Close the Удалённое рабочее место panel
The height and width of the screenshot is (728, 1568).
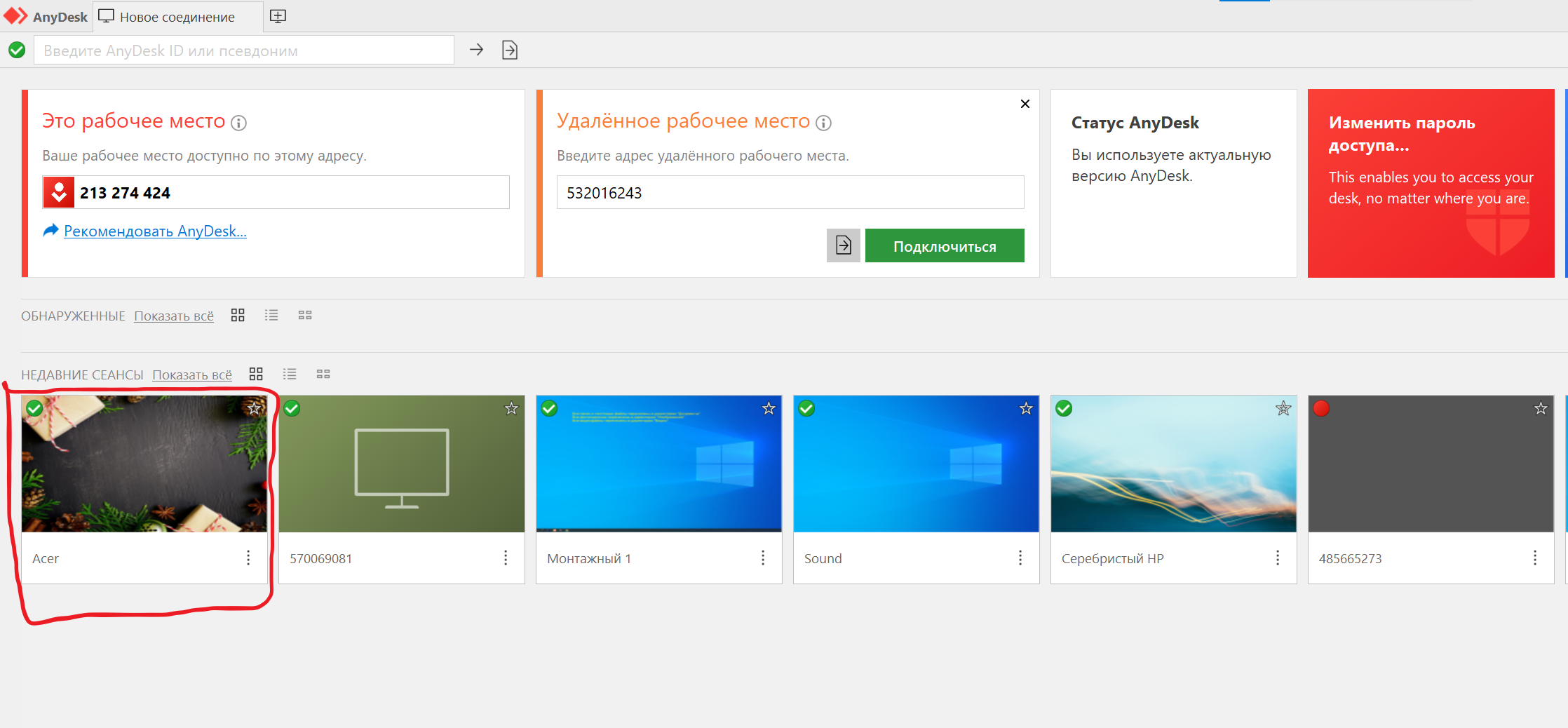pos(1025,104)
